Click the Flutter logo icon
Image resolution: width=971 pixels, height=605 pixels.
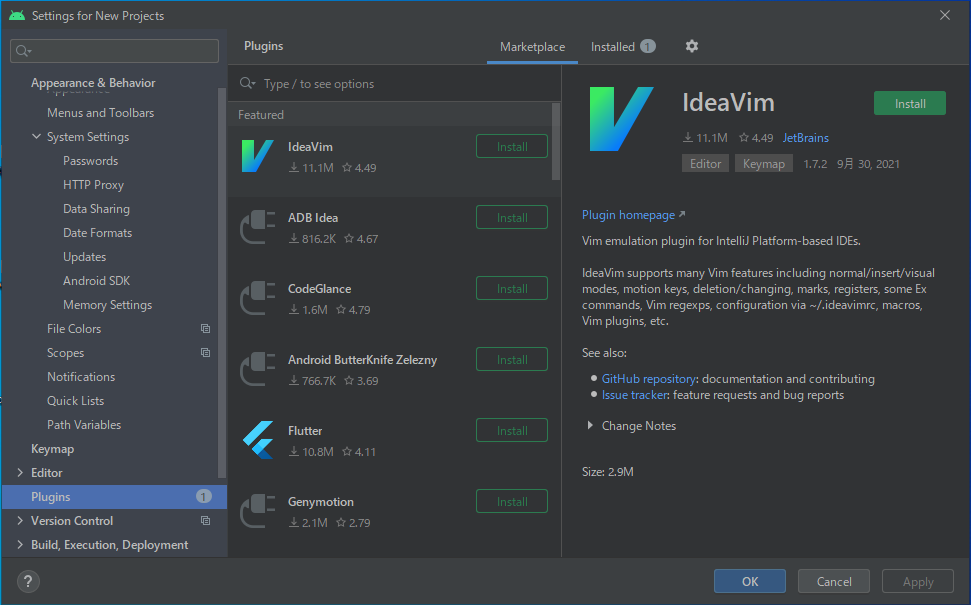click(x=258, y=440)
